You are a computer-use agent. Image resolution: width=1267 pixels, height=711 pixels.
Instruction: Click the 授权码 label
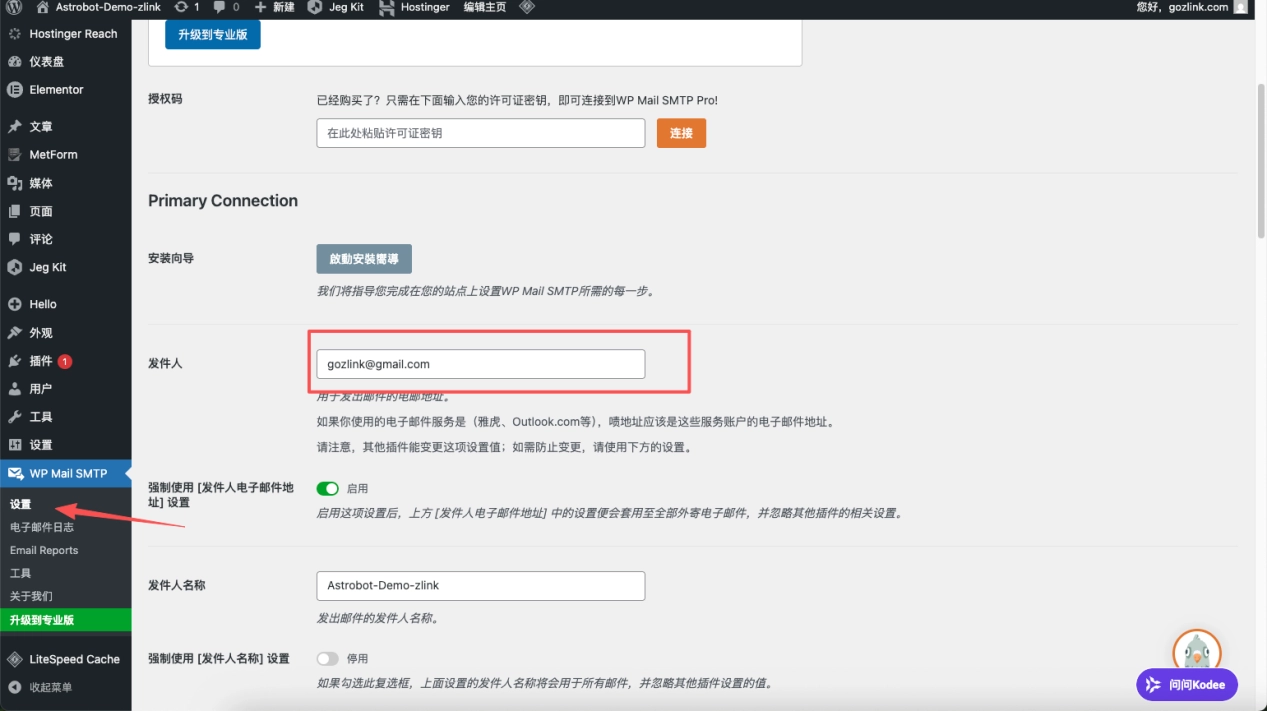(x=165, y=99)
